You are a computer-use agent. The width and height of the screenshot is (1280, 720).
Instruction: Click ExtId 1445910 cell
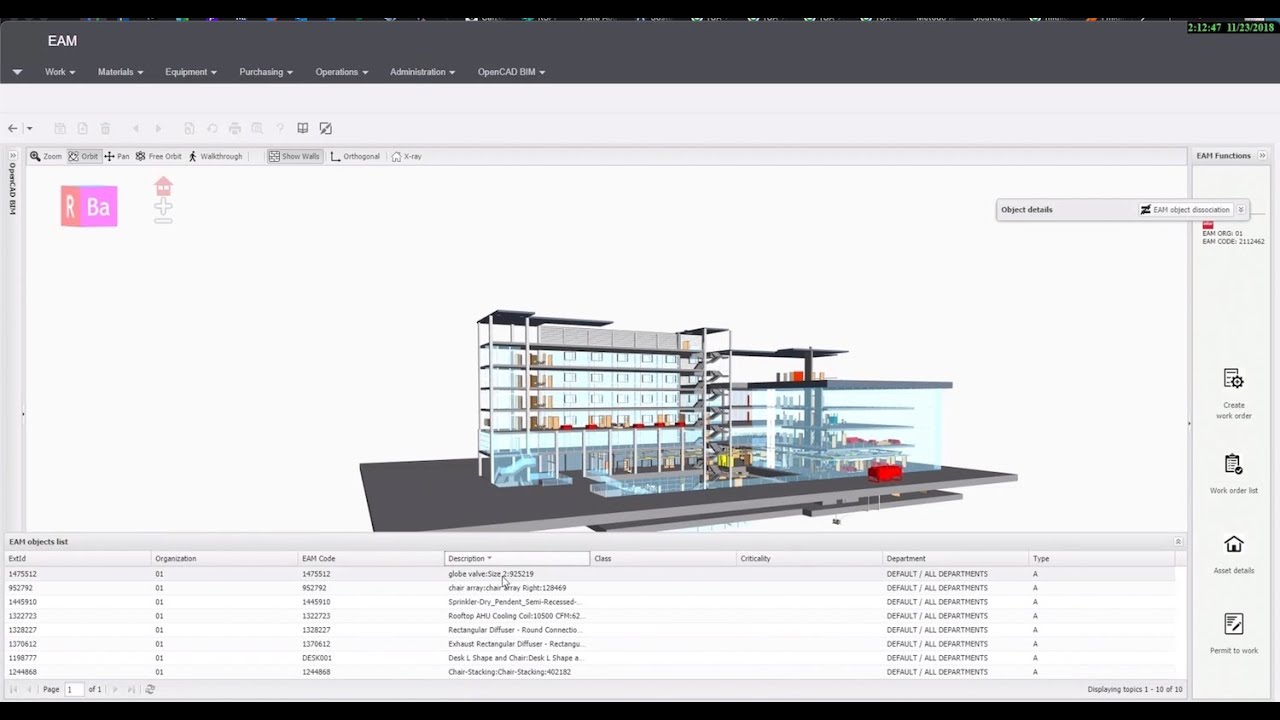tap(78, 602)
